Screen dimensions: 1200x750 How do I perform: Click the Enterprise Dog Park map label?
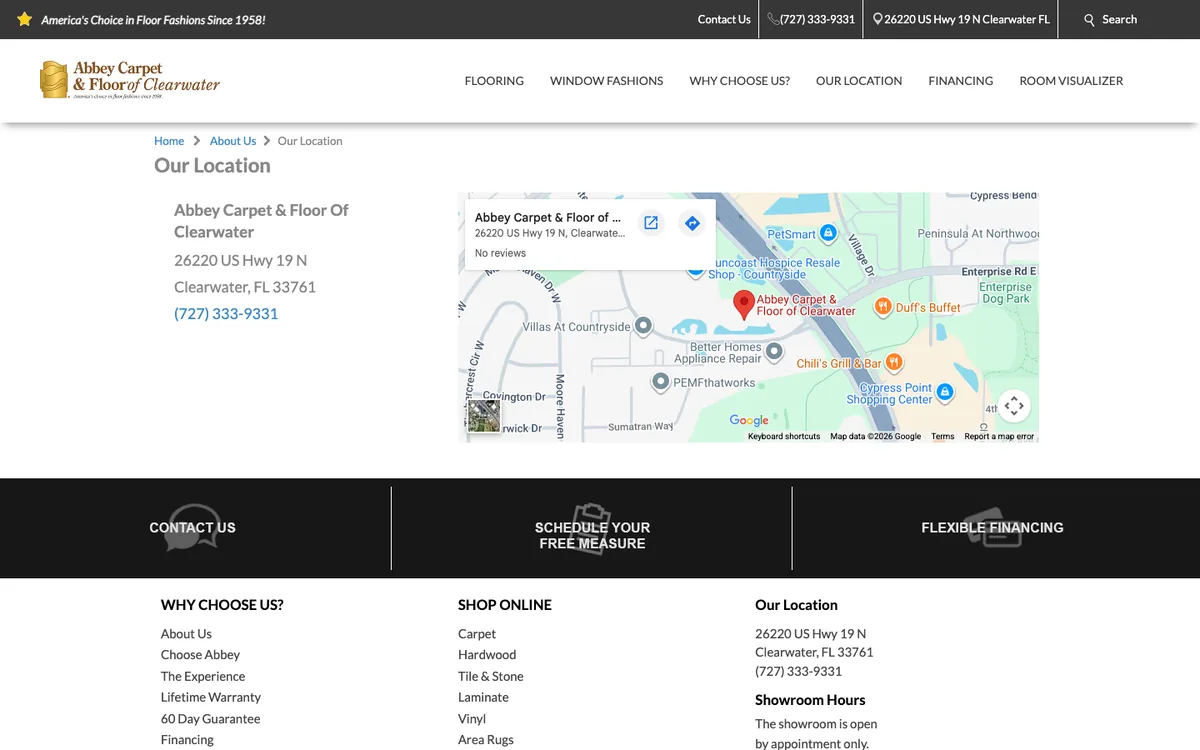pyautogui.click(x=1005, y=293)
